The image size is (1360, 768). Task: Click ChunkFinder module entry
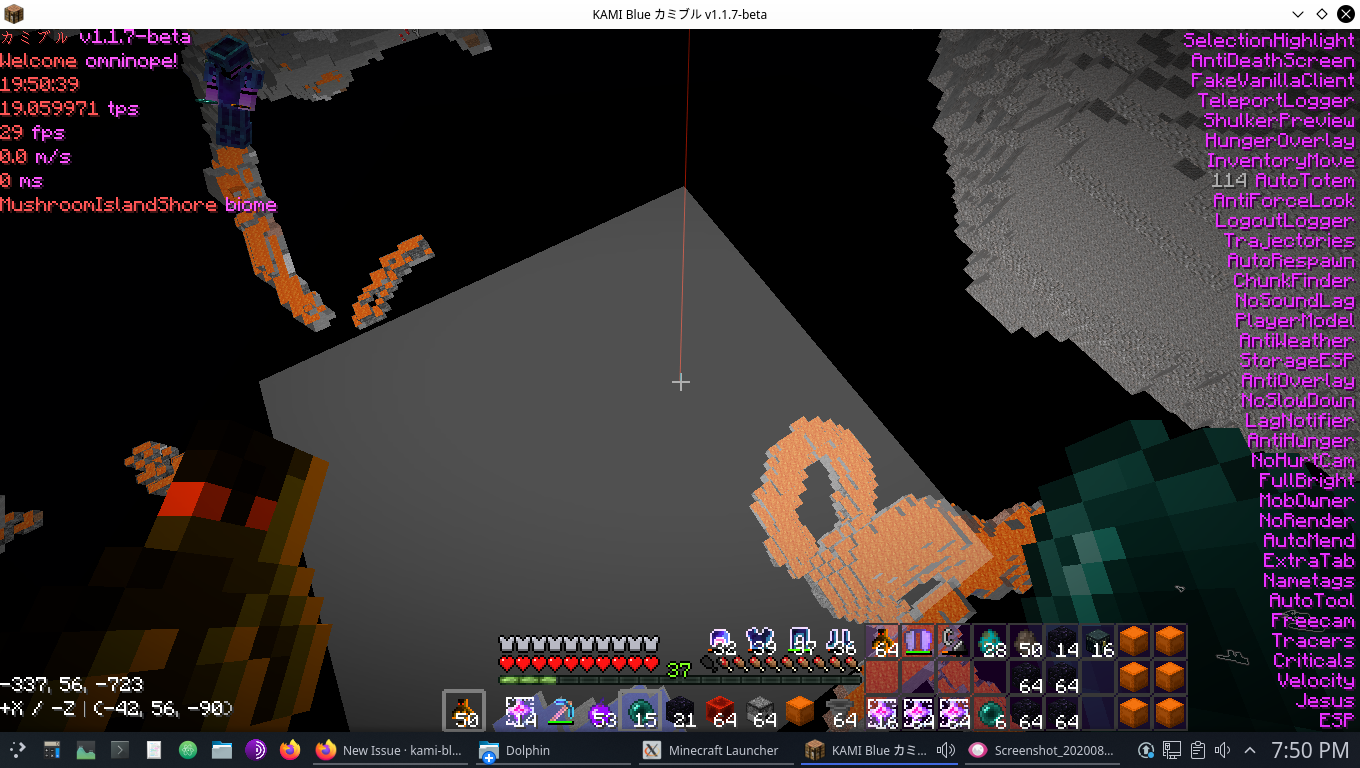(x=1294, y=281)
